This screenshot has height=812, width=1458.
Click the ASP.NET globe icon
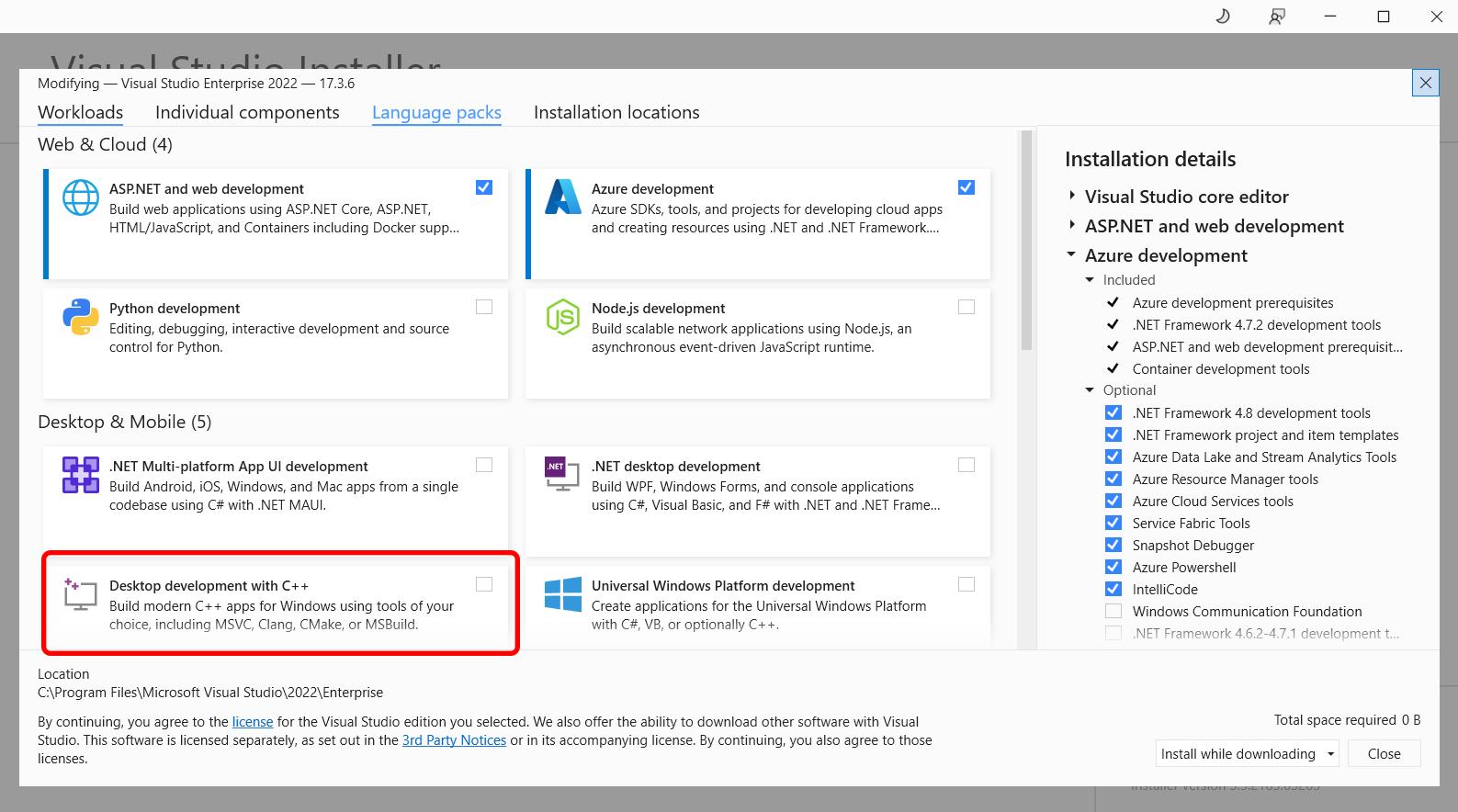coord(80,197)
